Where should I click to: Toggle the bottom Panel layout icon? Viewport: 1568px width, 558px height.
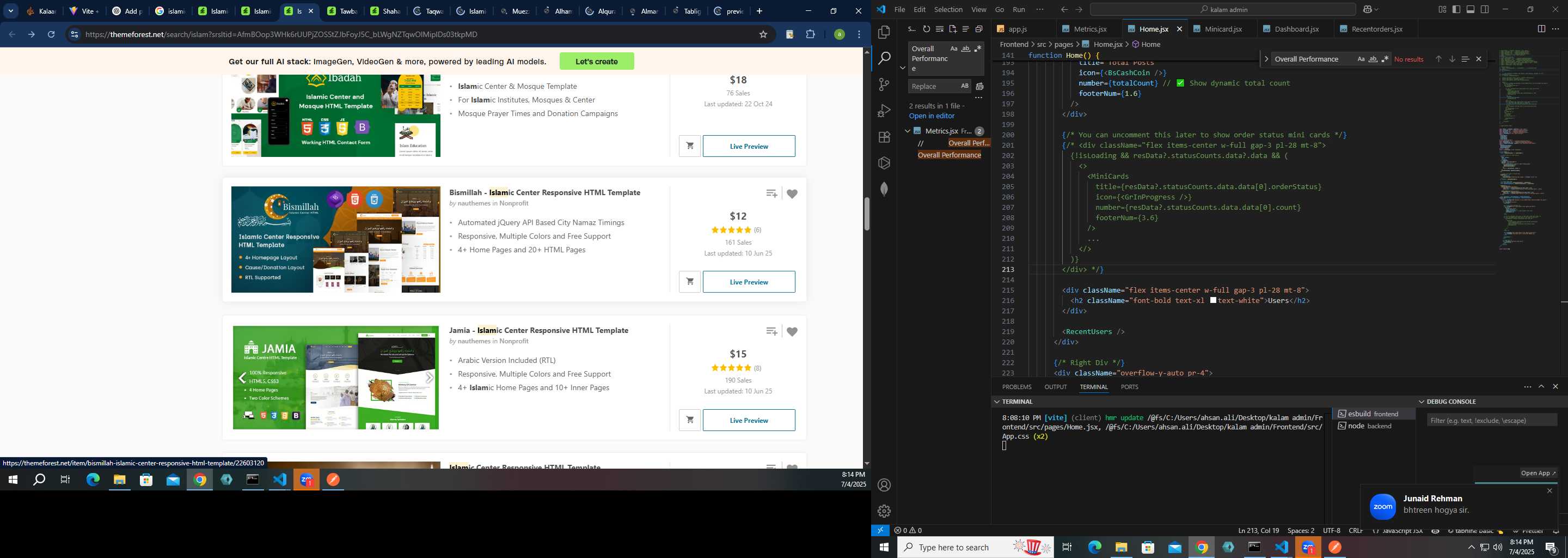pyautogui.click(x=1471, y=10)
